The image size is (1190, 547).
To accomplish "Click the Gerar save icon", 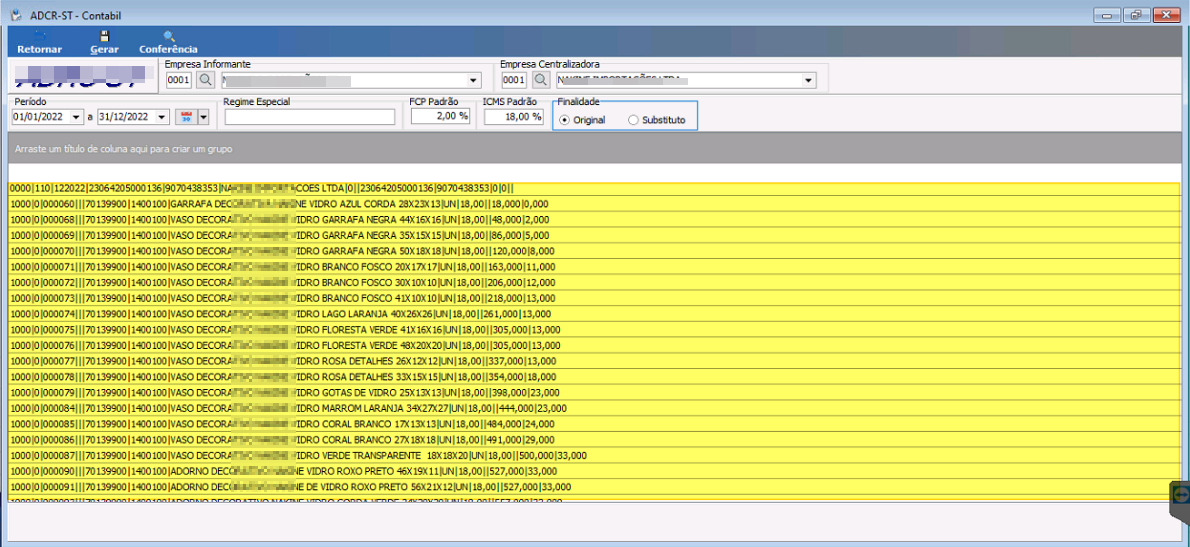I will click(105, 36).
